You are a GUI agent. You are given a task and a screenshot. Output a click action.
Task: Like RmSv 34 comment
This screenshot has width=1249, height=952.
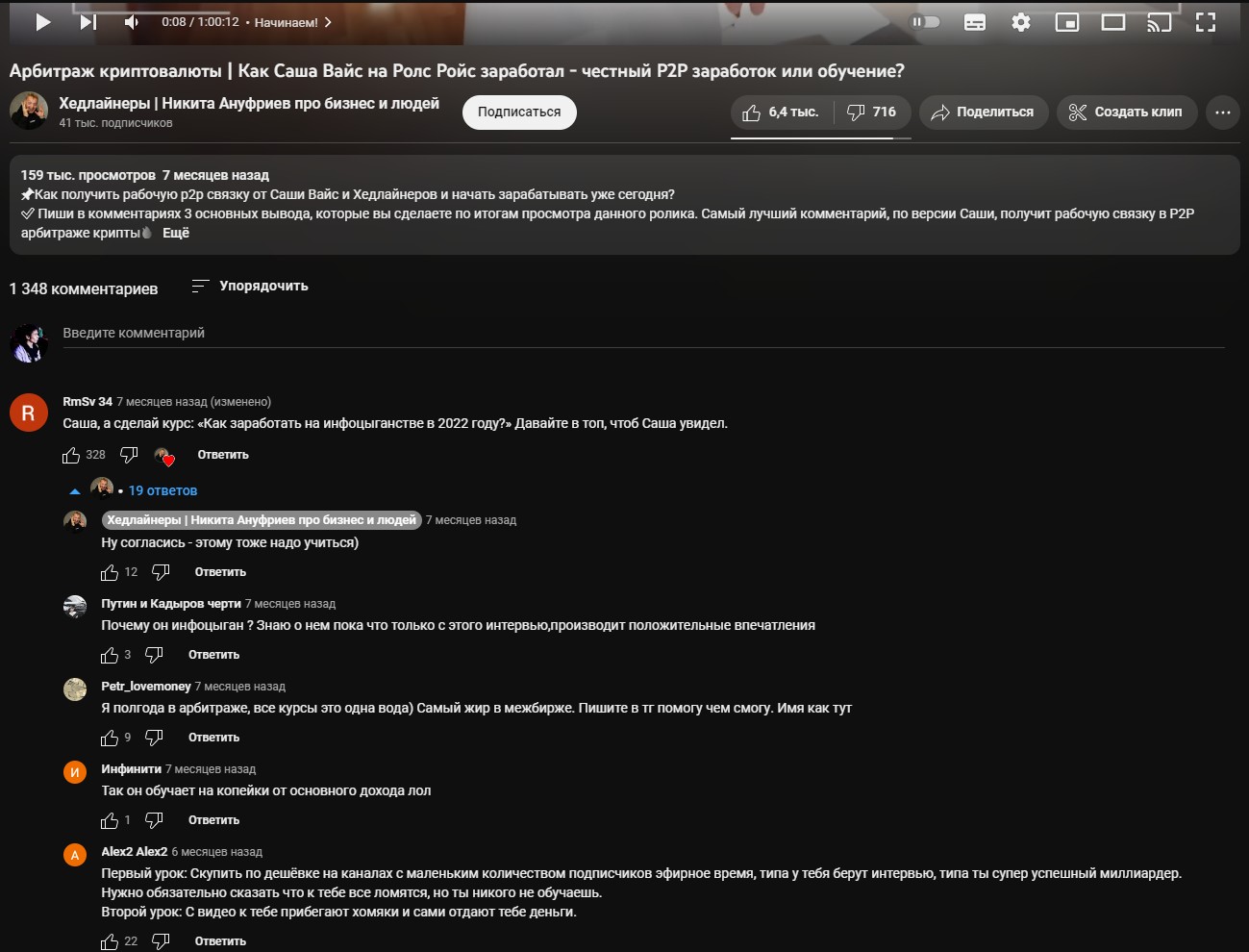coord(71,455)
